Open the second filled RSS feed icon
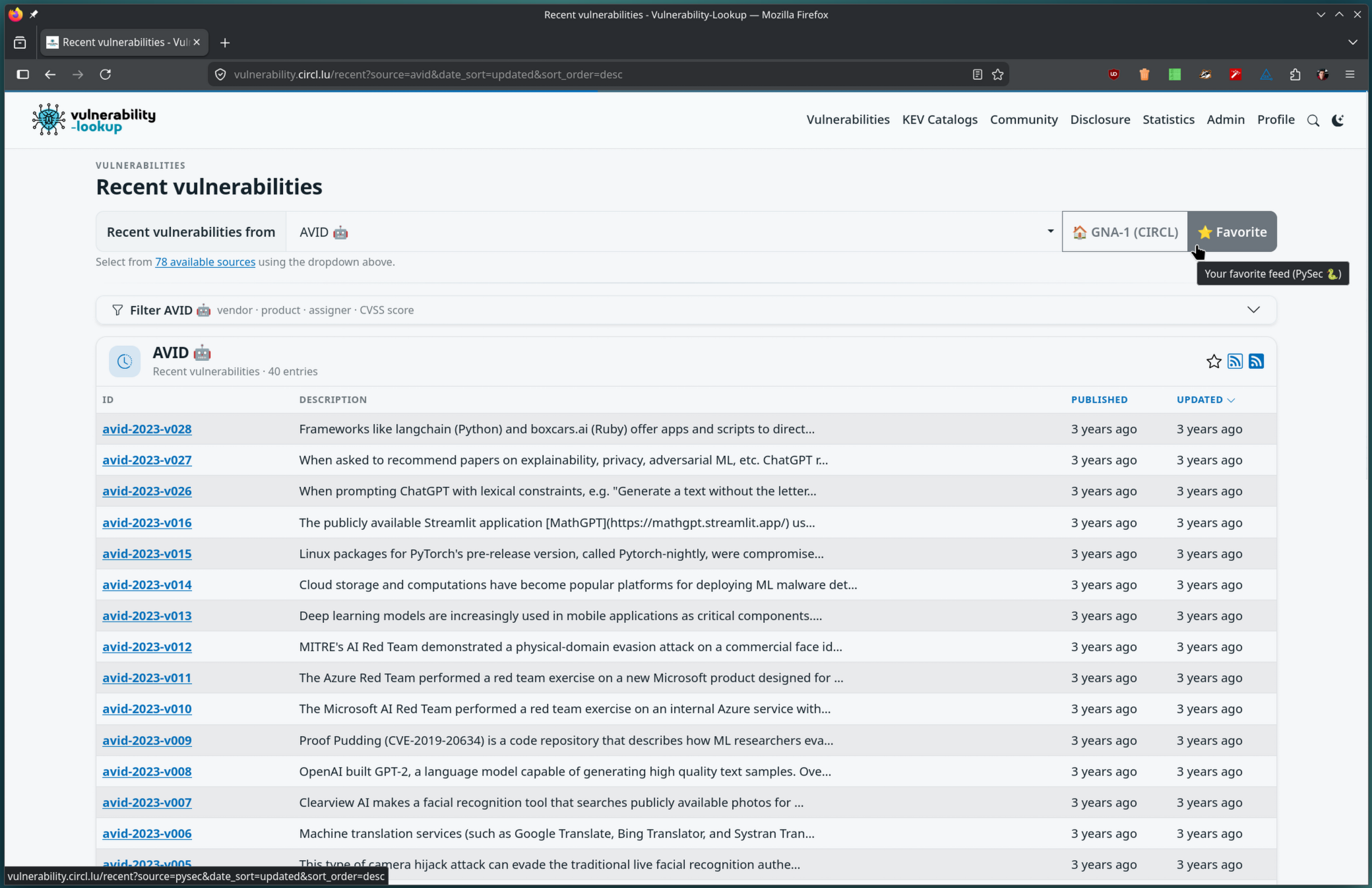The height and width of the screenshot is (888, 1372). pyautogui.click(x=1256, y=362)
